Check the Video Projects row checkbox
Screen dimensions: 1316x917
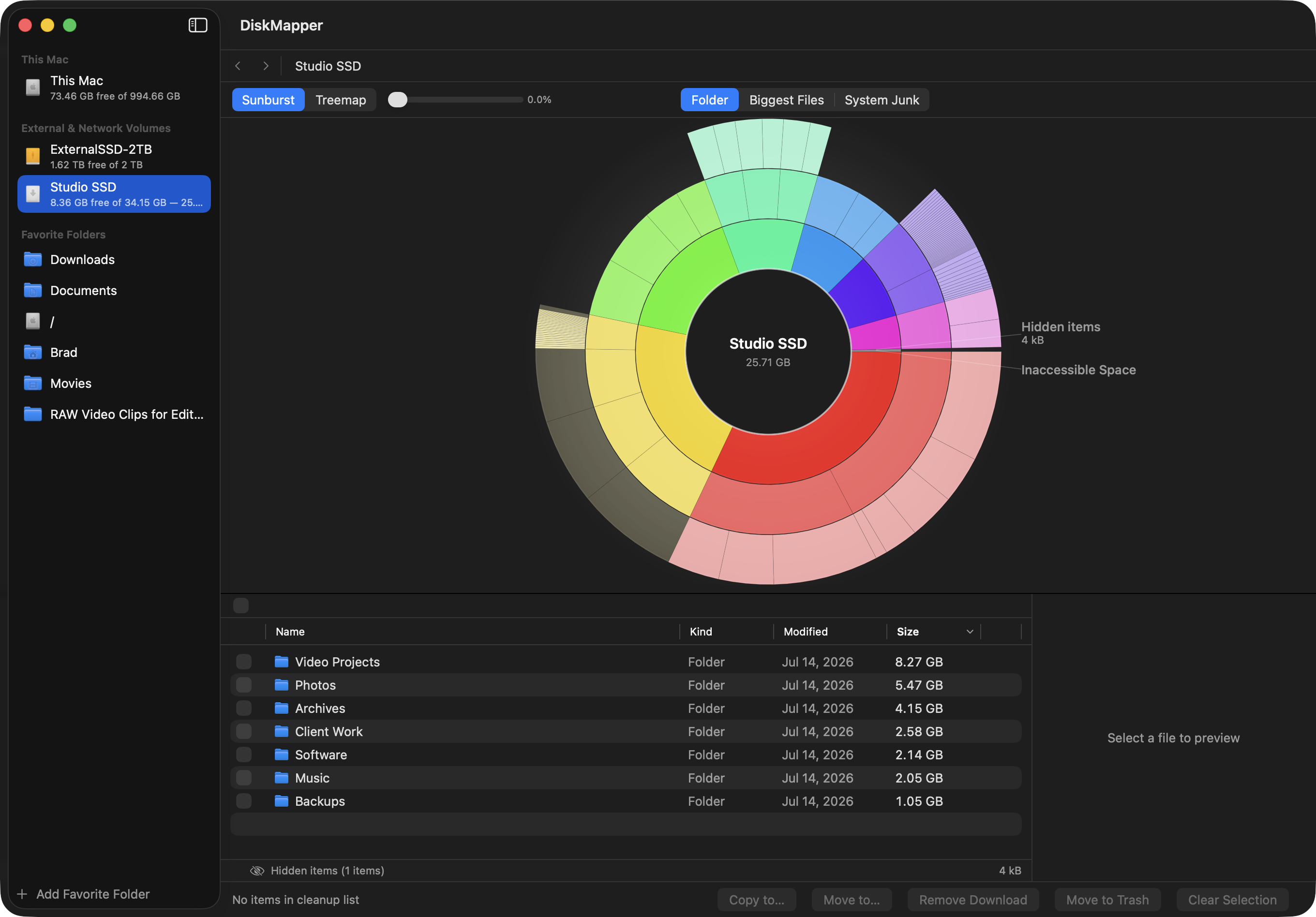pos(243,662)
